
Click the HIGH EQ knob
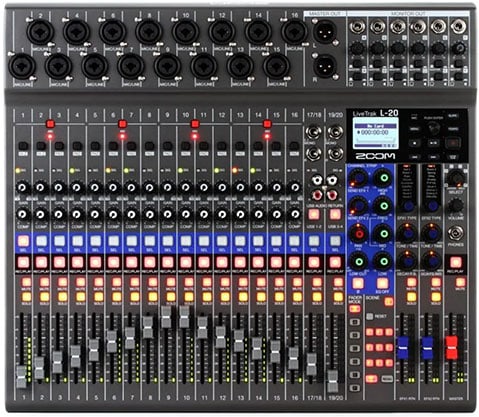[x=384, y=177]
